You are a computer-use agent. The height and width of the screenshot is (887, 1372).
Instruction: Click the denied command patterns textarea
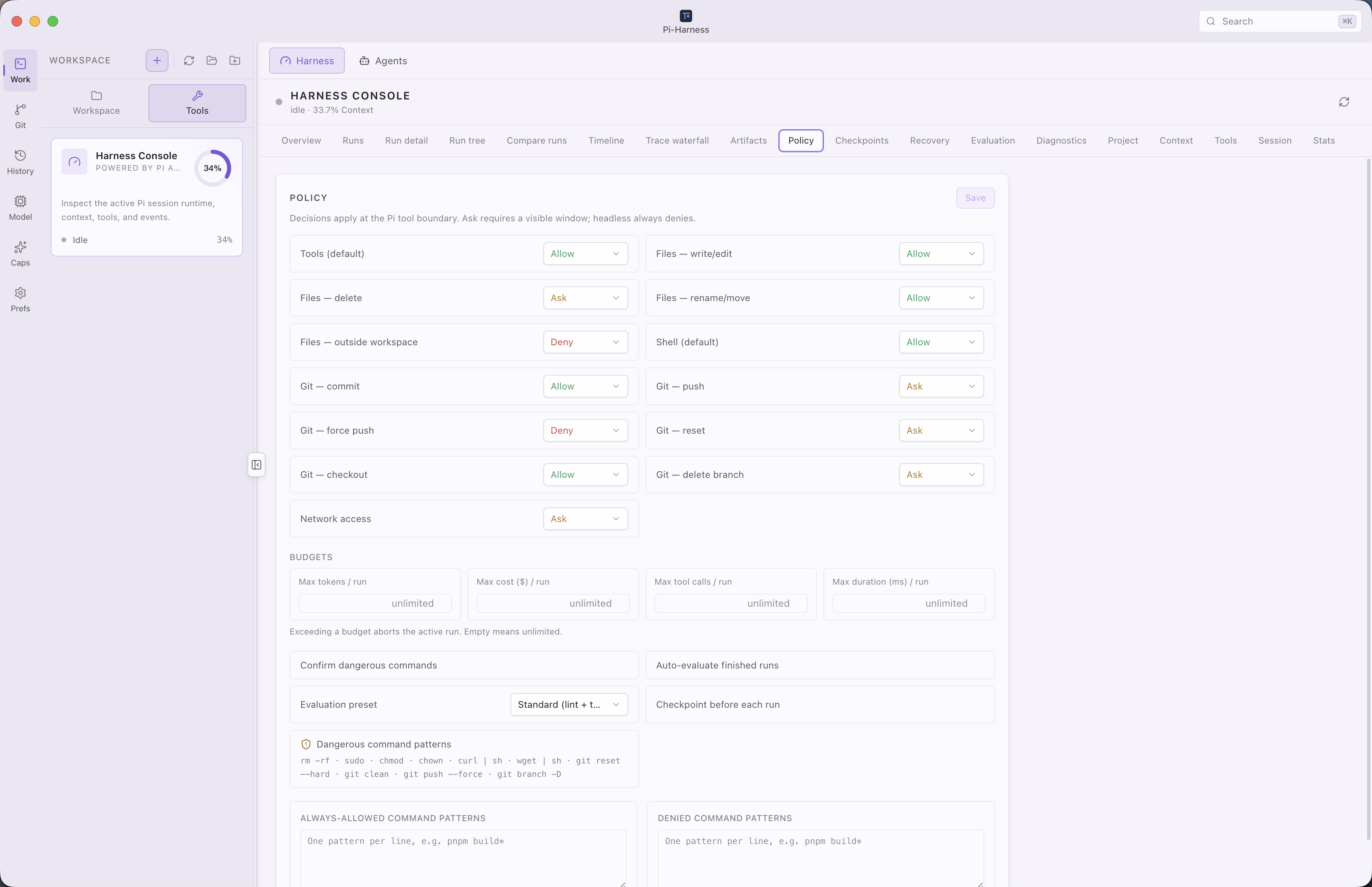tap(821, 858)
